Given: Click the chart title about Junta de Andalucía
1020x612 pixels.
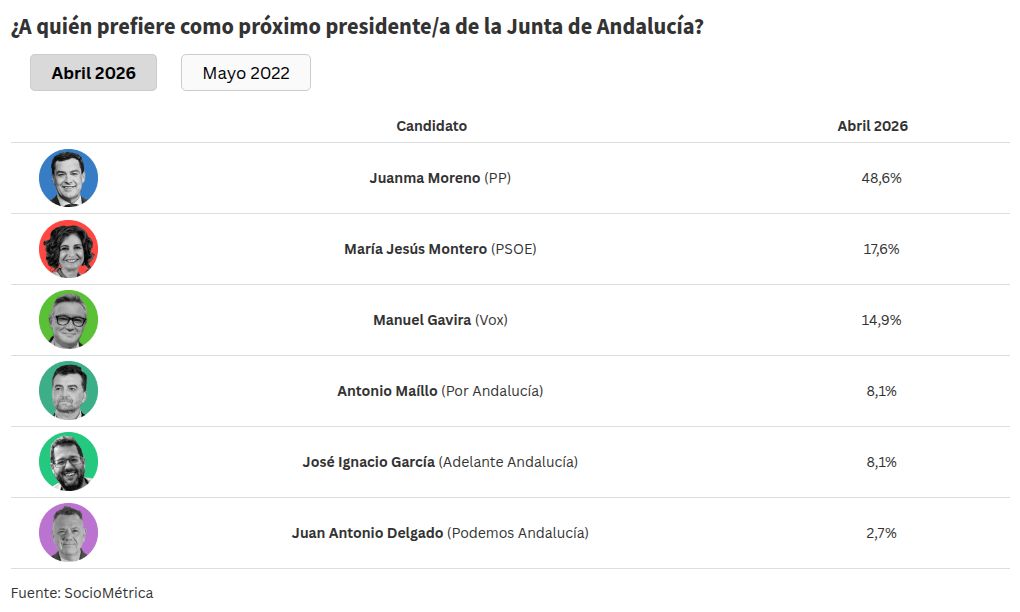Looking at the screenshot, I should [357, 27].
